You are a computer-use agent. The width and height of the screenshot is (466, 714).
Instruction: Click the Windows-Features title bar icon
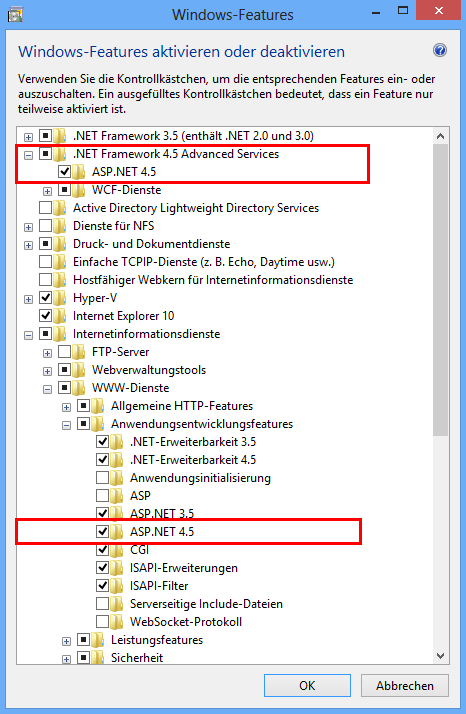[15, 15]
